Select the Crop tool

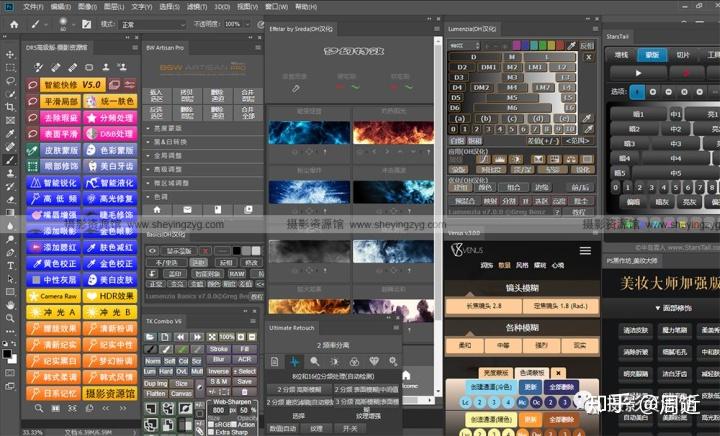[10, 107]
